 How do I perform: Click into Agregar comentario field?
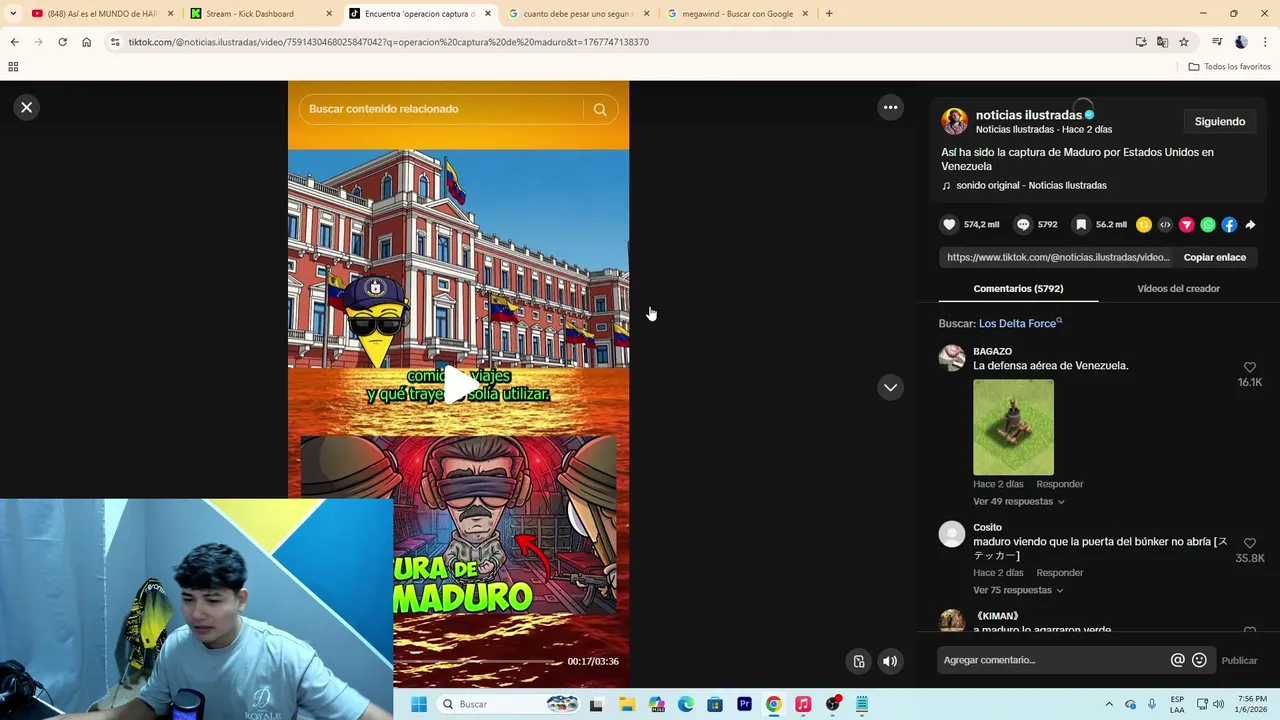click(1055, 660)
